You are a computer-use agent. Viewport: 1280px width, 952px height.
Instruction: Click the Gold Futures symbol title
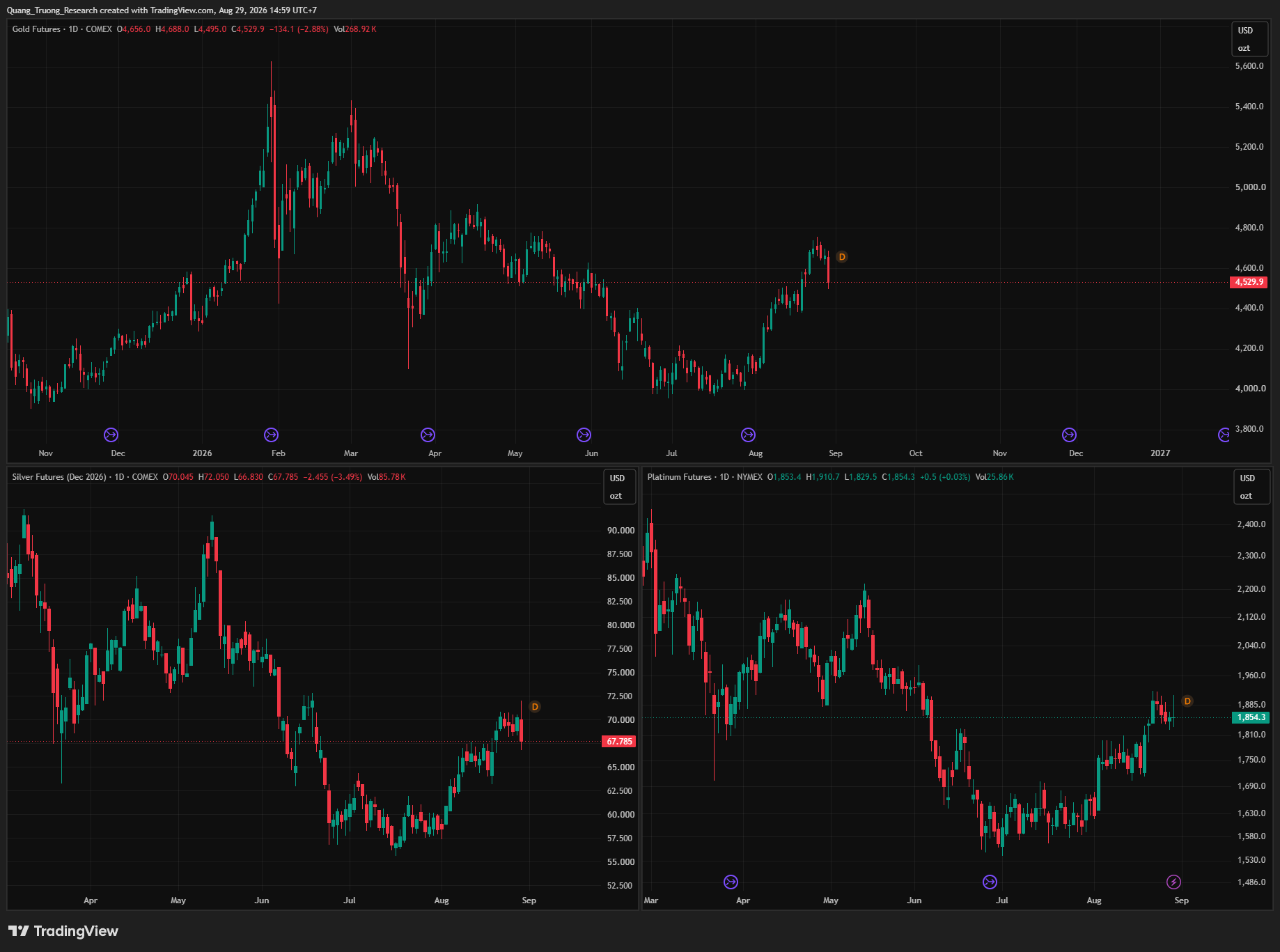tap(36, 29)
